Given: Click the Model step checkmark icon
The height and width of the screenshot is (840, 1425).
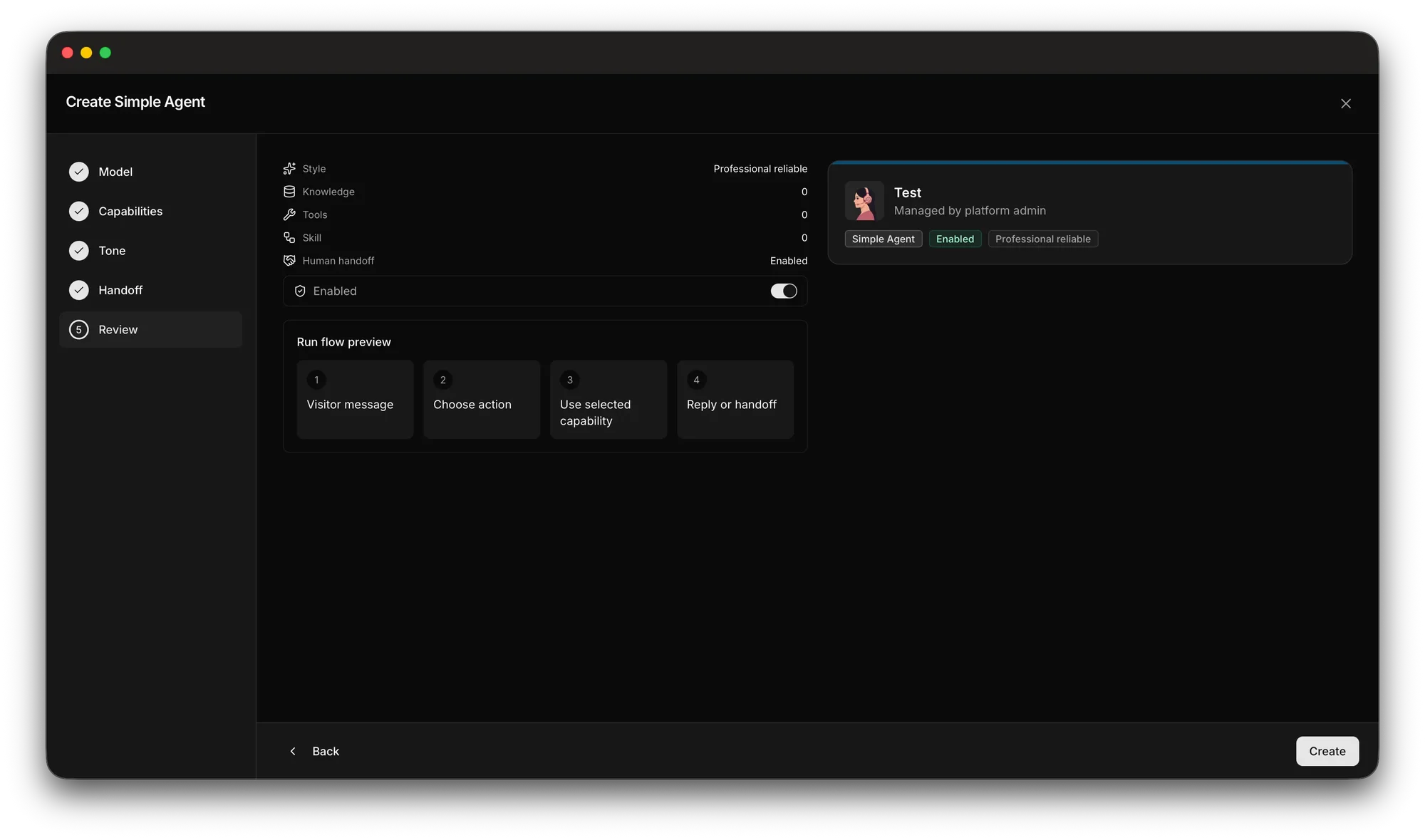Looking at the screenshot, I should pyautogui.click(x=79, y=172).
